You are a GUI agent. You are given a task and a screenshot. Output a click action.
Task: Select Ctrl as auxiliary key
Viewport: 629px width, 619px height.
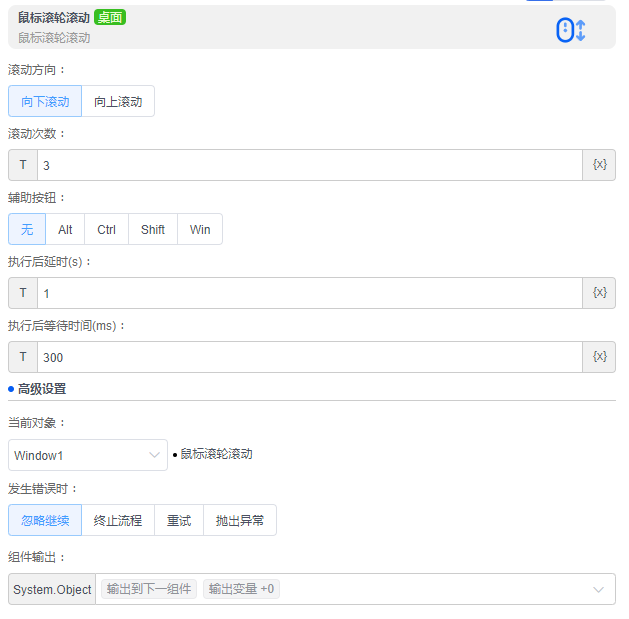click(x=106, y=229)
